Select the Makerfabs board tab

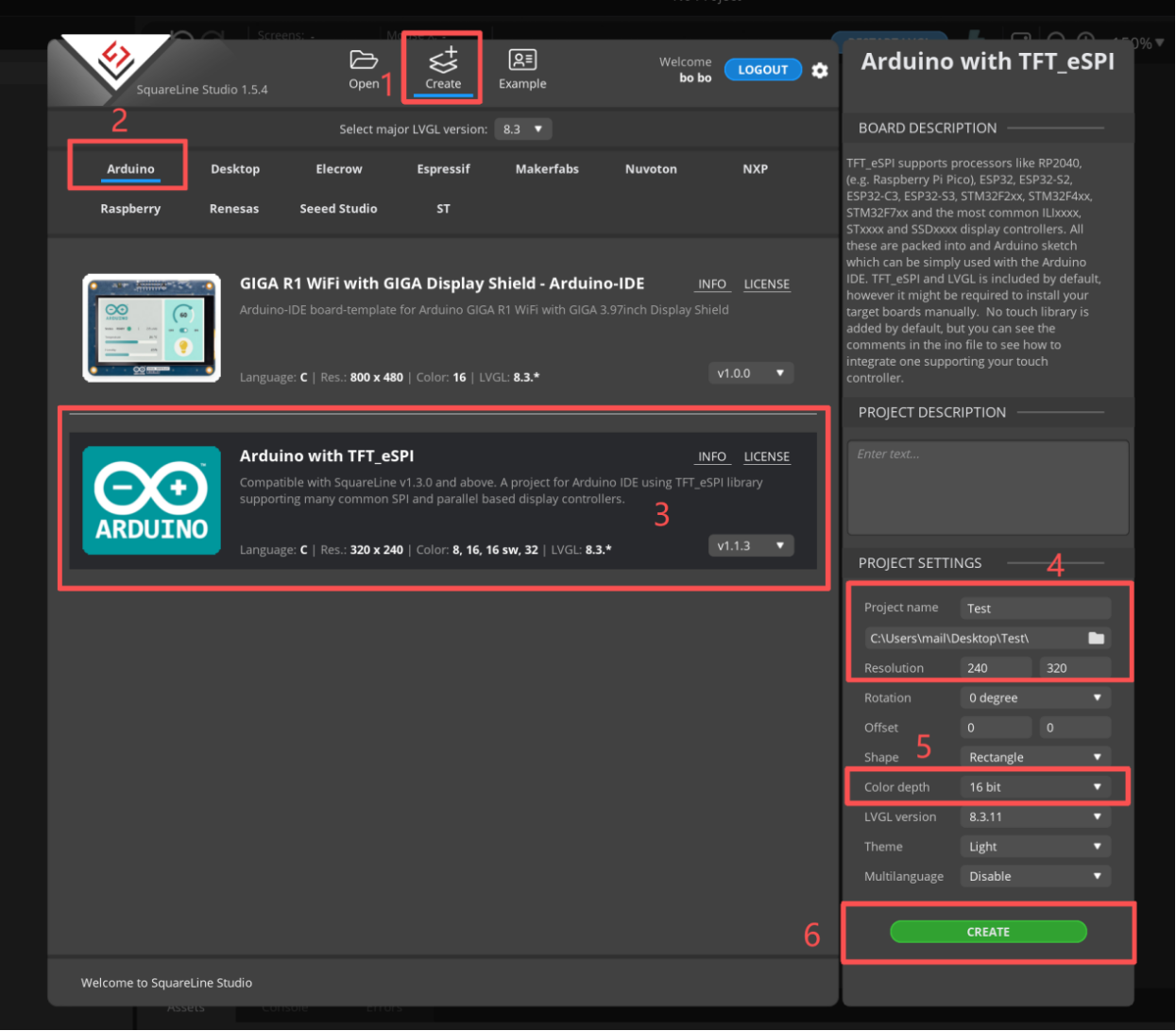click(547, 169)
